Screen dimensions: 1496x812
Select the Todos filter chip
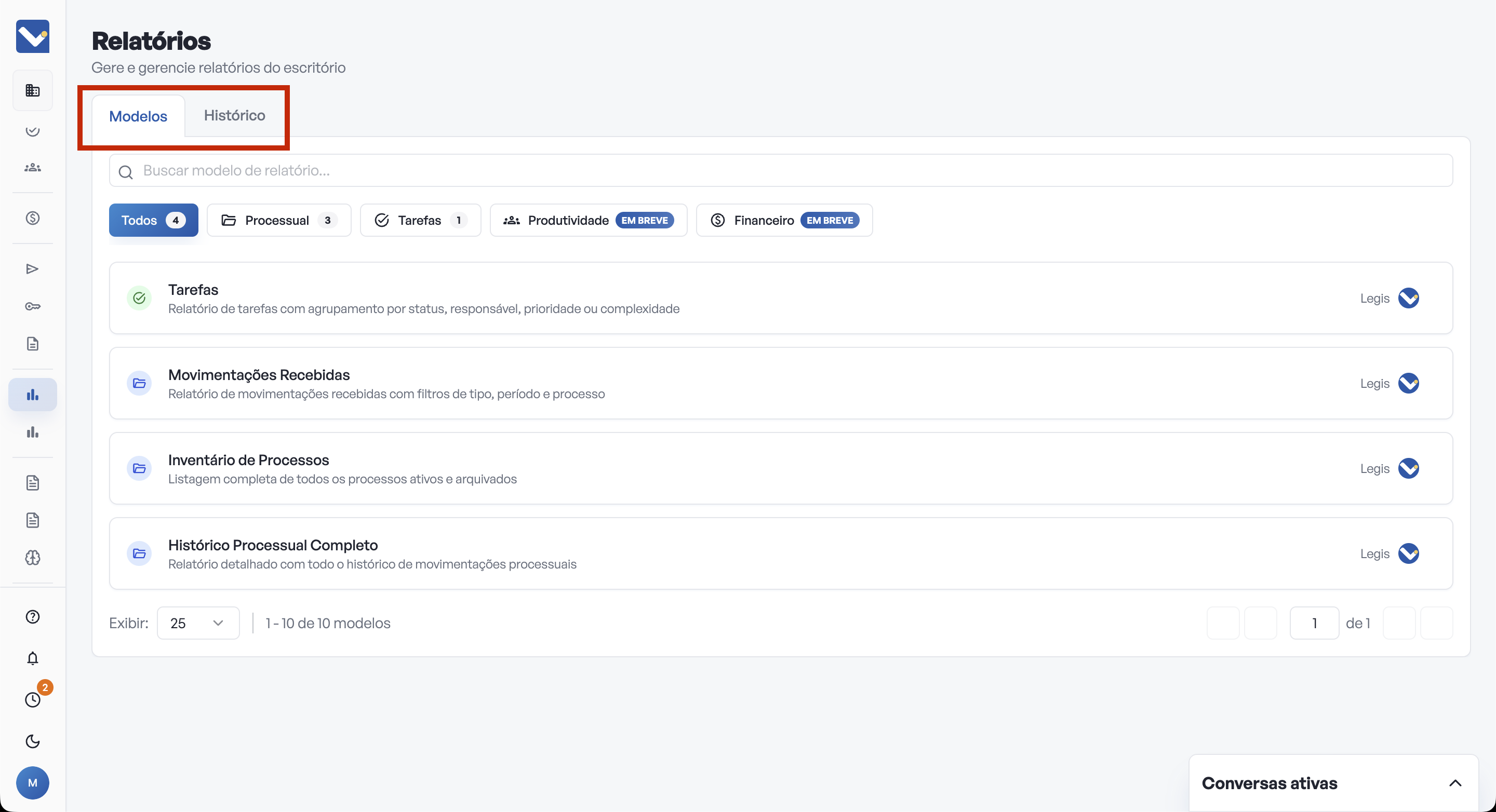(x=153, y=221)
